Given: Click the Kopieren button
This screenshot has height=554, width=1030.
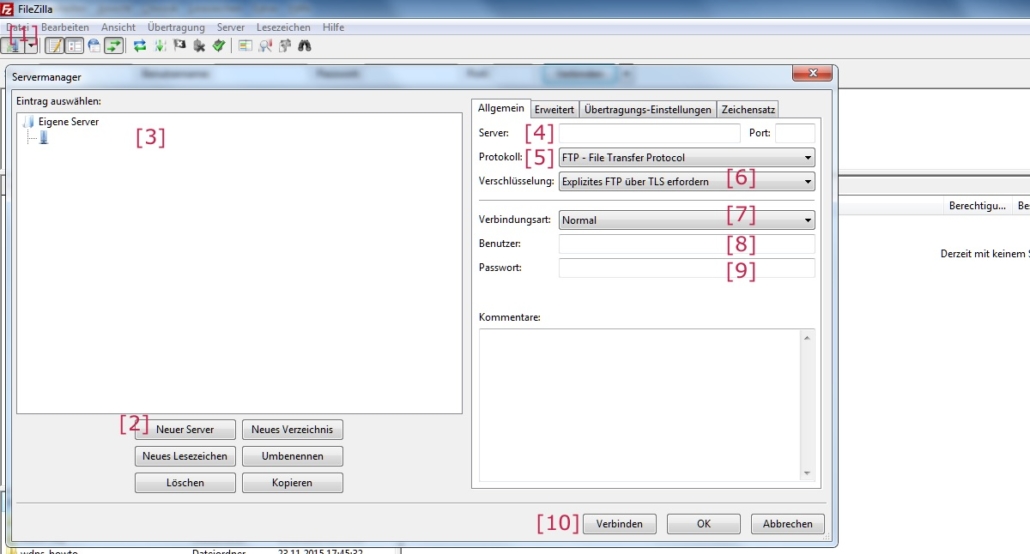Looking at the screenshot, I should [x=292, y=483].
